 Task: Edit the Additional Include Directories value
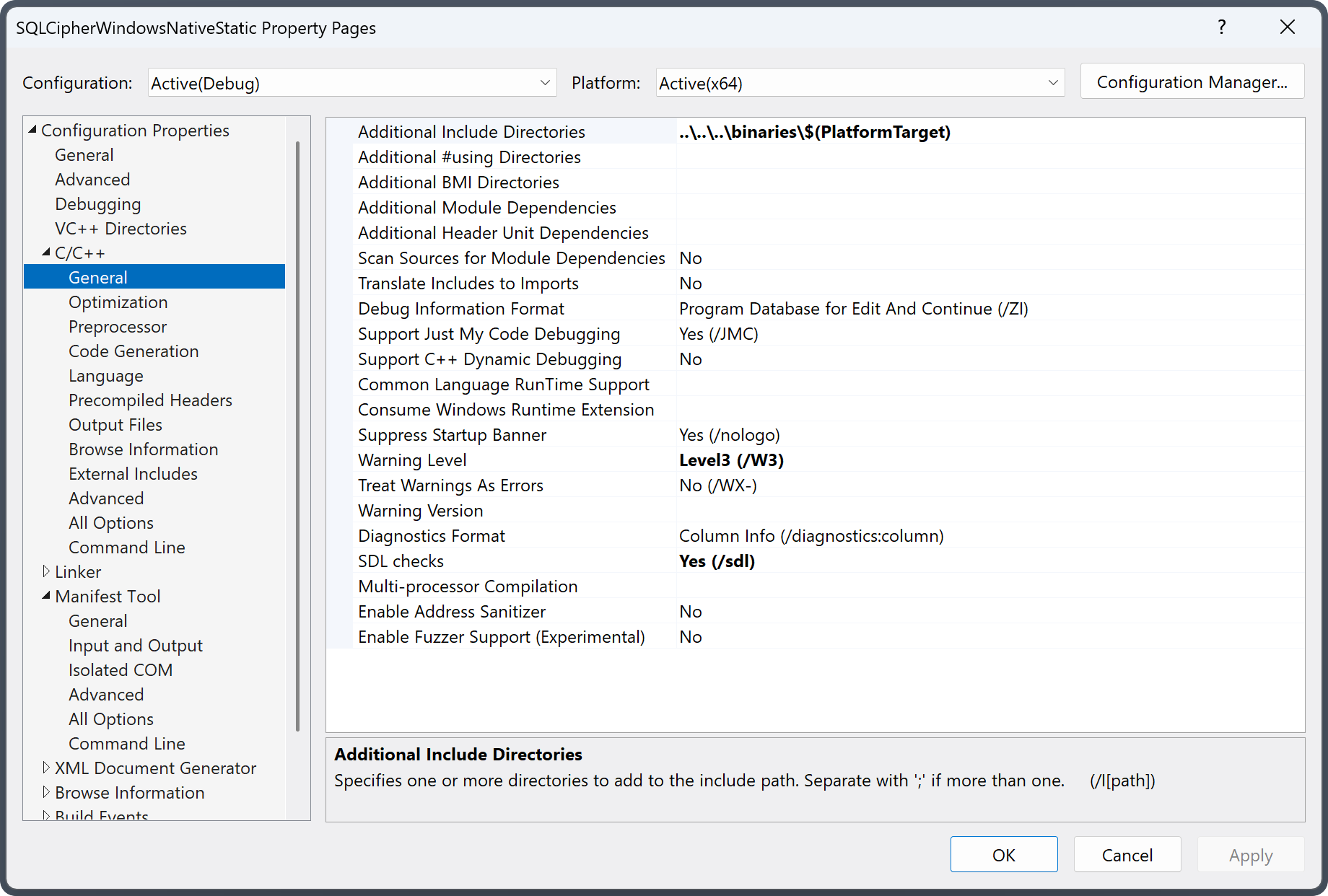click(x=990, y=132)
